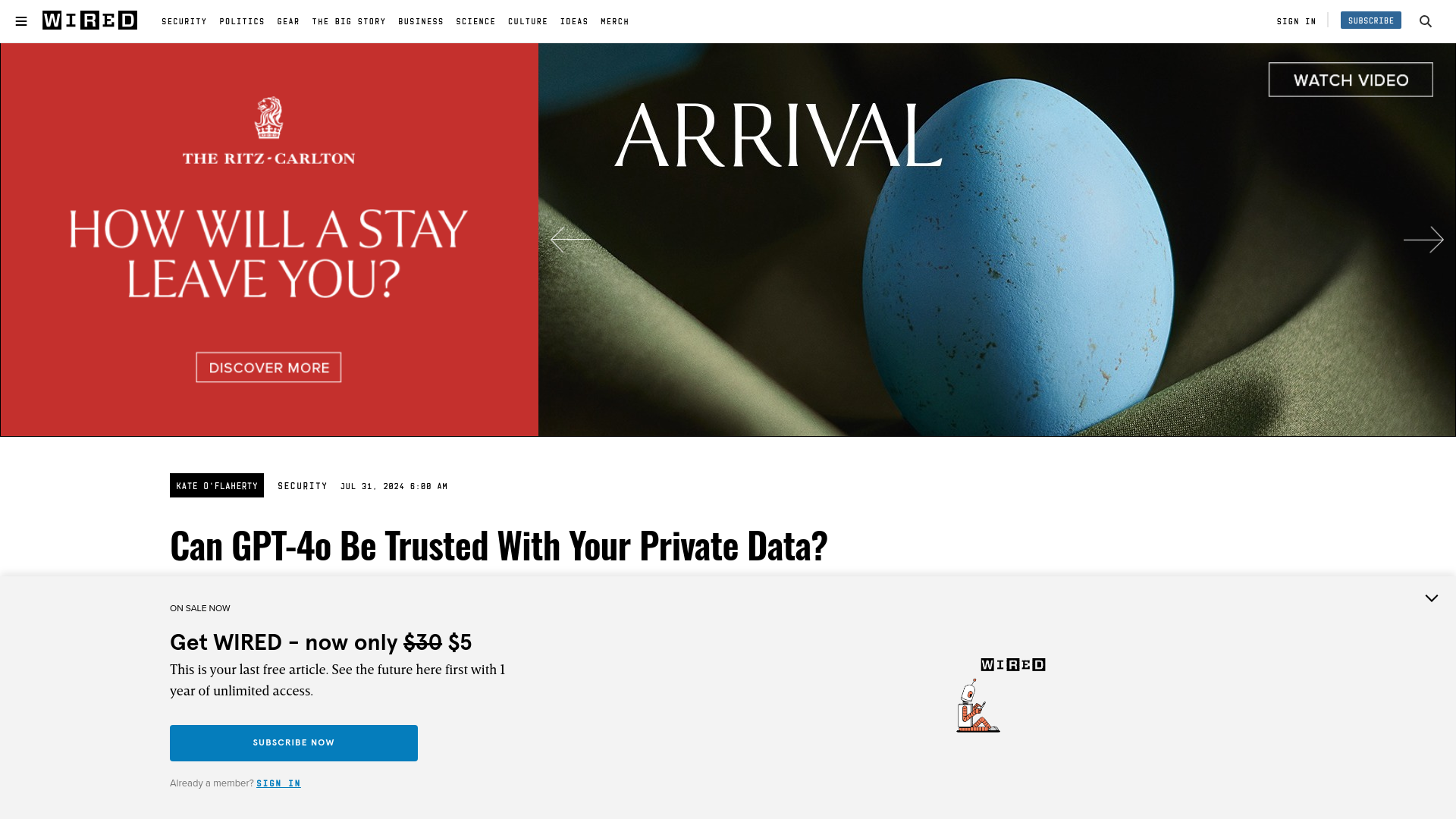Open the hamburger menu icon

tap(21, 21)
